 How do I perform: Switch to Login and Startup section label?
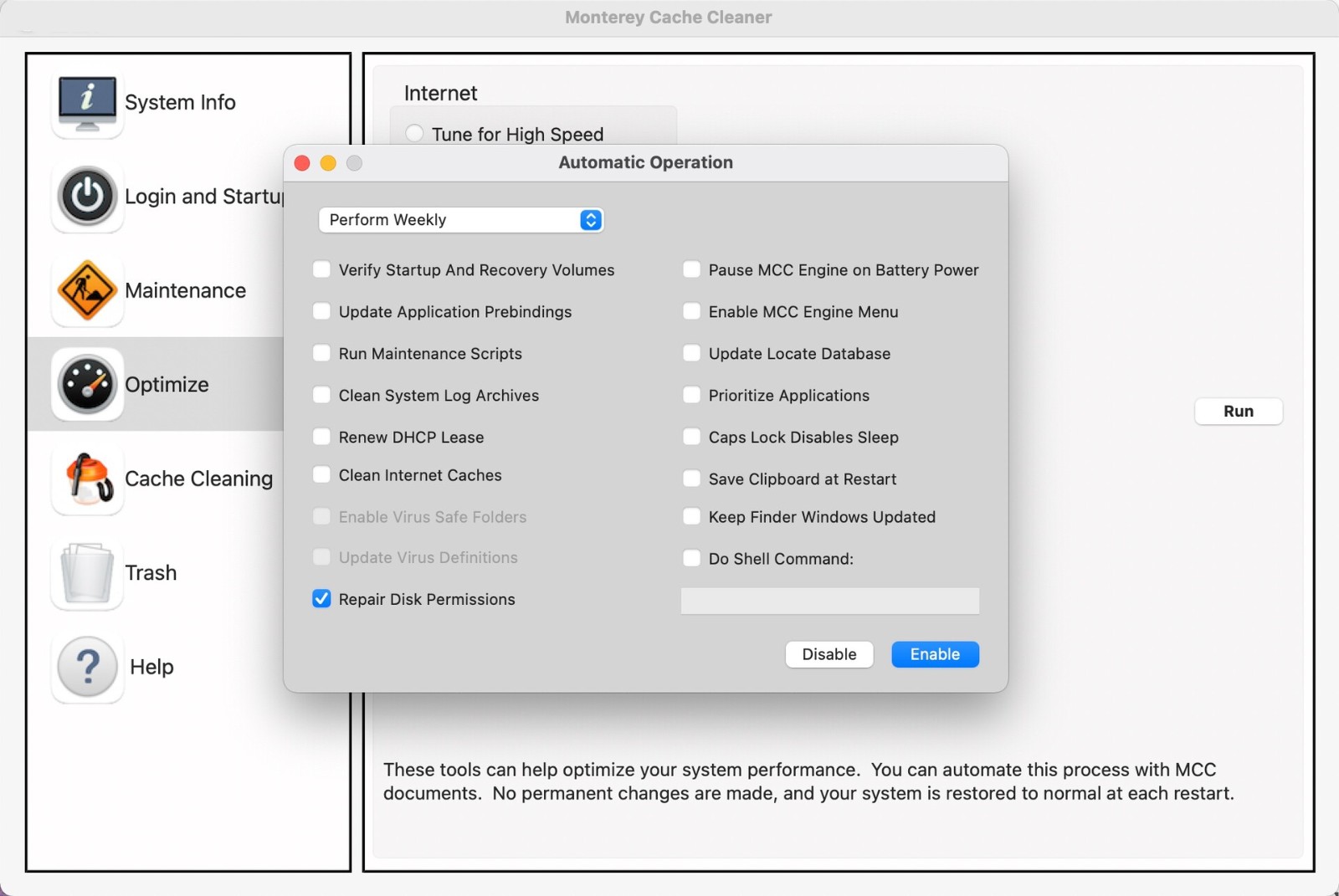click(204, 197)
